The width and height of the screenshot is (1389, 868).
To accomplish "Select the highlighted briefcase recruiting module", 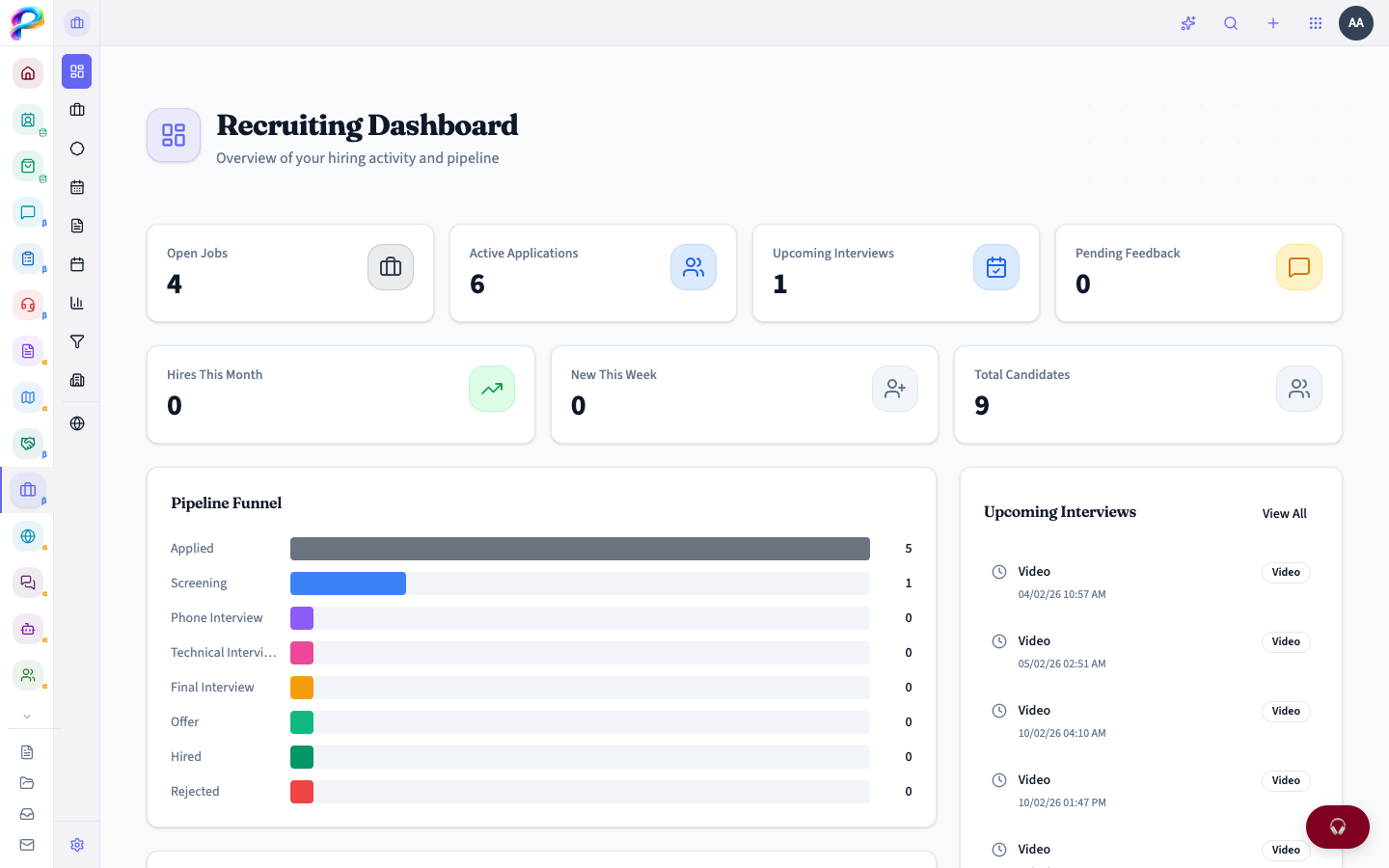I will (27, 490).
